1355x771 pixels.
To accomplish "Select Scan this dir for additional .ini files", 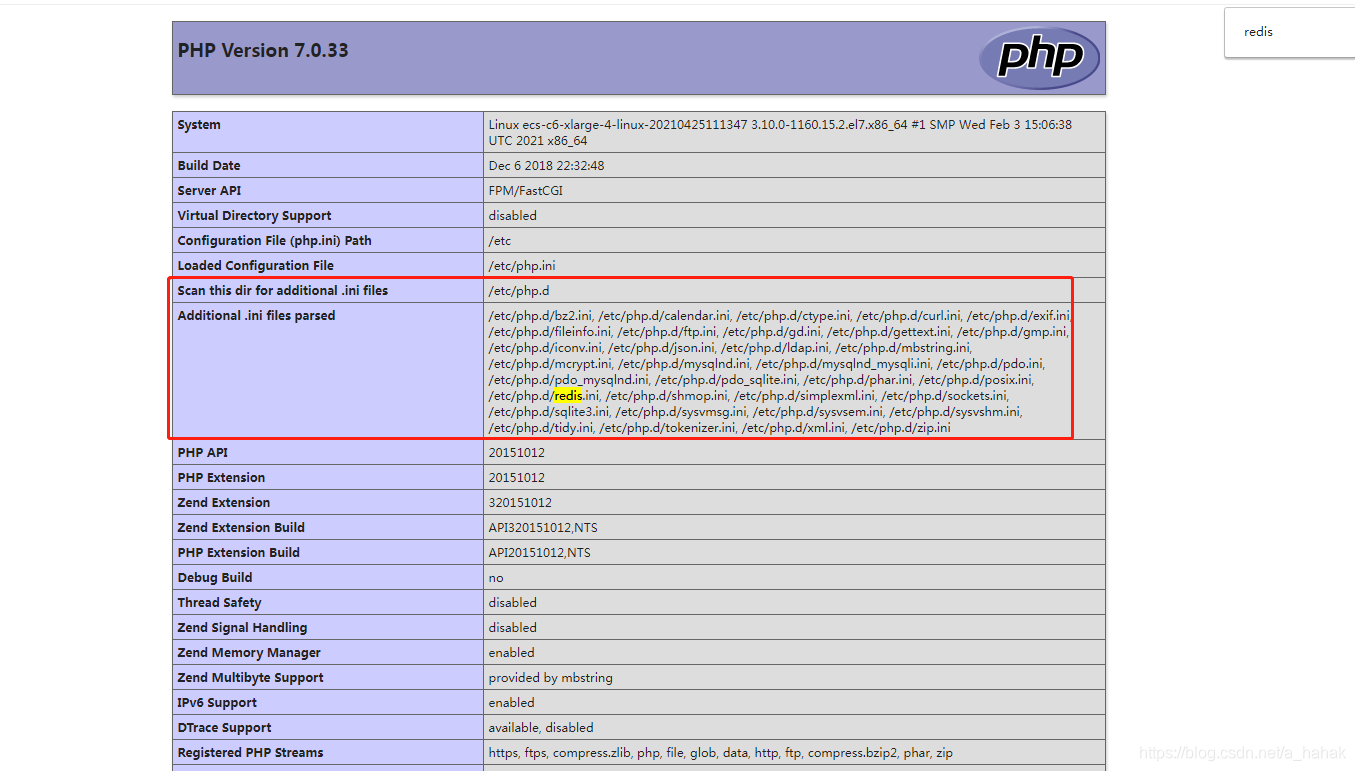I will (x=283, y=291).
